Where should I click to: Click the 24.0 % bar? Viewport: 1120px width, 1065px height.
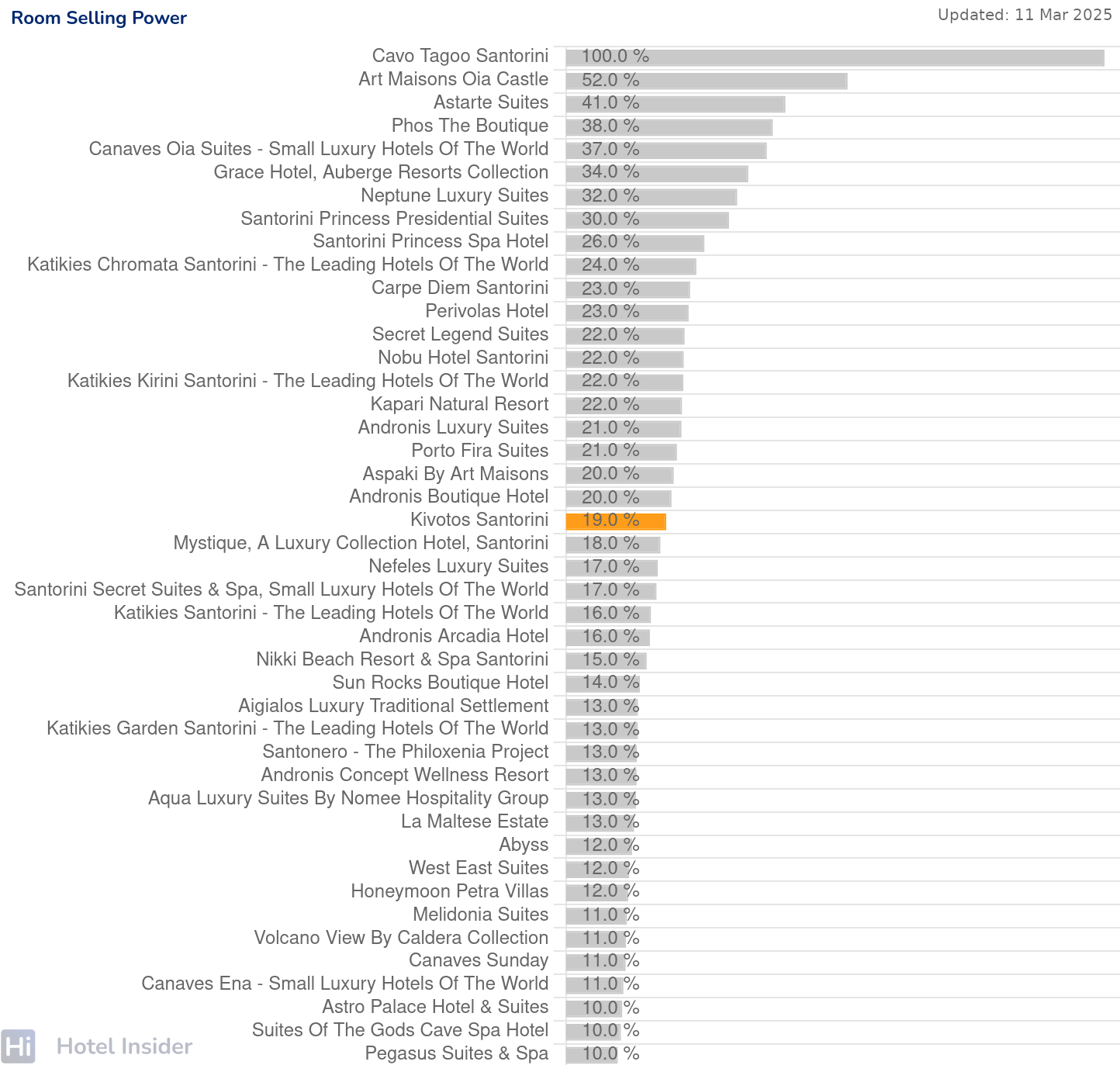(x=631, y=266)
